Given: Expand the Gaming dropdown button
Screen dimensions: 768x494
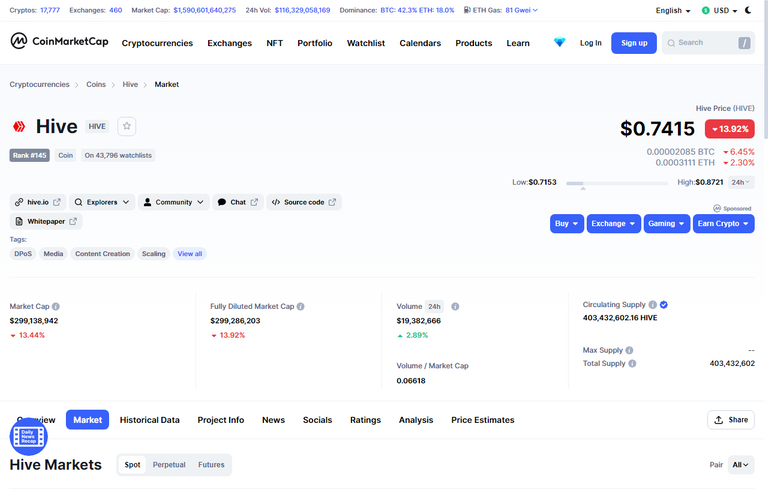Looking at the screenshot, I should [667, 224].
